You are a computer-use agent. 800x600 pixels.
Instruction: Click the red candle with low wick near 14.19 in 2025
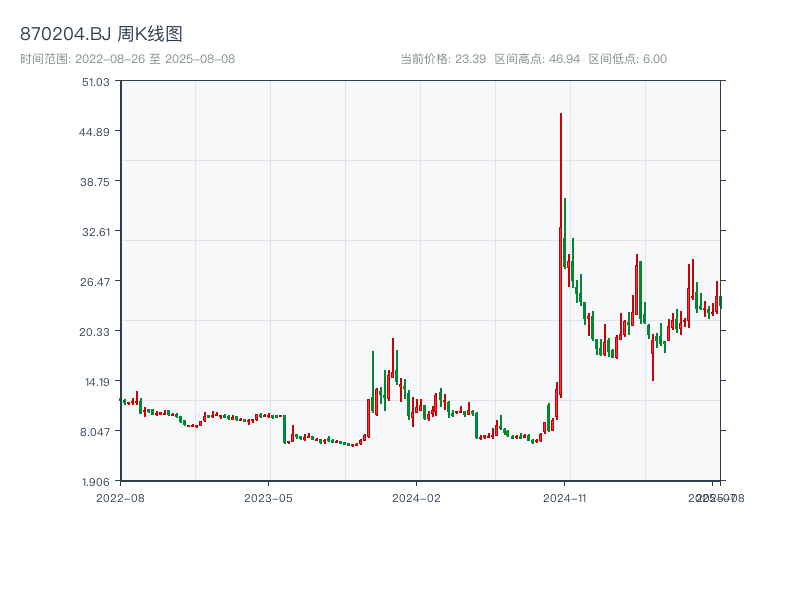(653, 357)
